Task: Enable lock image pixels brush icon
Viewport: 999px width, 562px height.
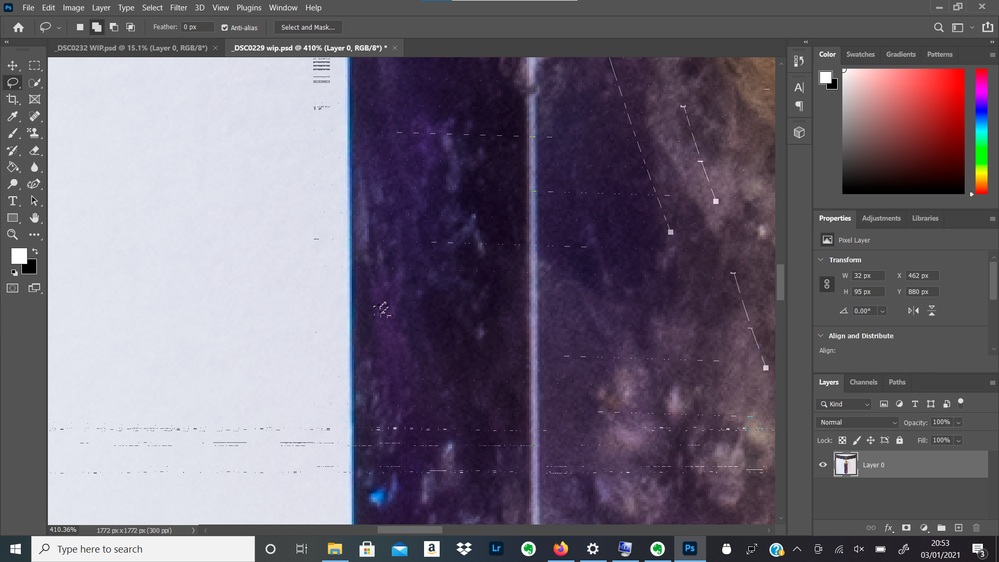Action: click(x=857, y=440)
